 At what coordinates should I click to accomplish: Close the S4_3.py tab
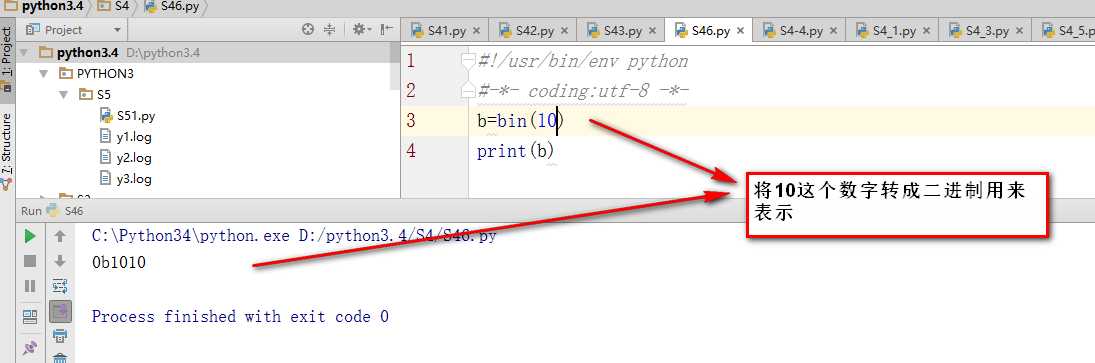[x=1020, y=31]
